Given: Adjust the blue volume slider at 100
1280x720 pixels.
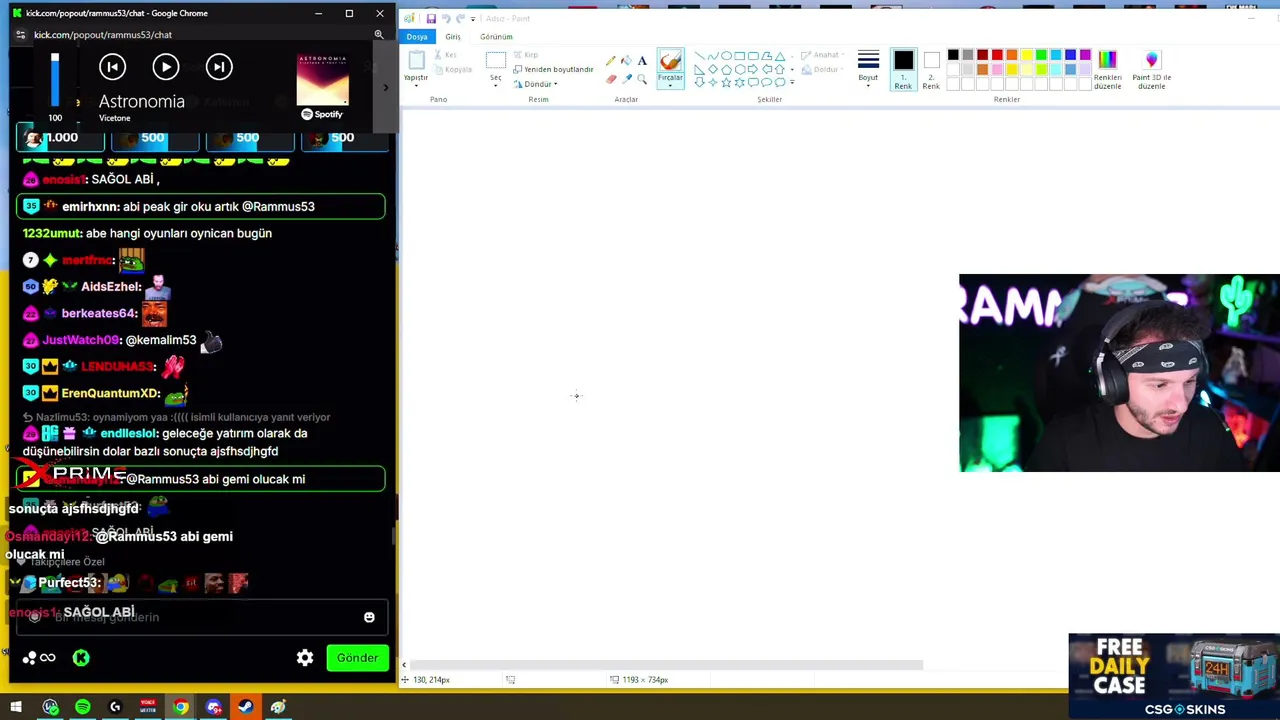Looking at the screenshot, I should 55,80.
